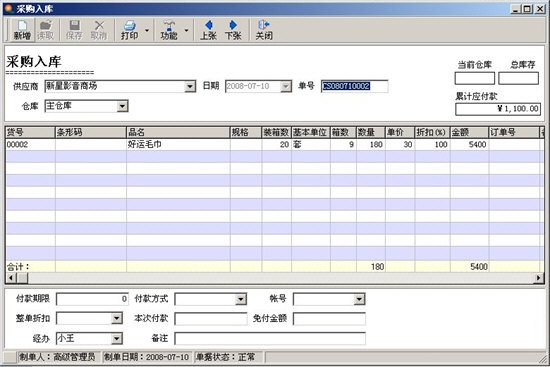Click the 本次付款 input field
This screenshot has height=367, width=550.
coord(211,319)
